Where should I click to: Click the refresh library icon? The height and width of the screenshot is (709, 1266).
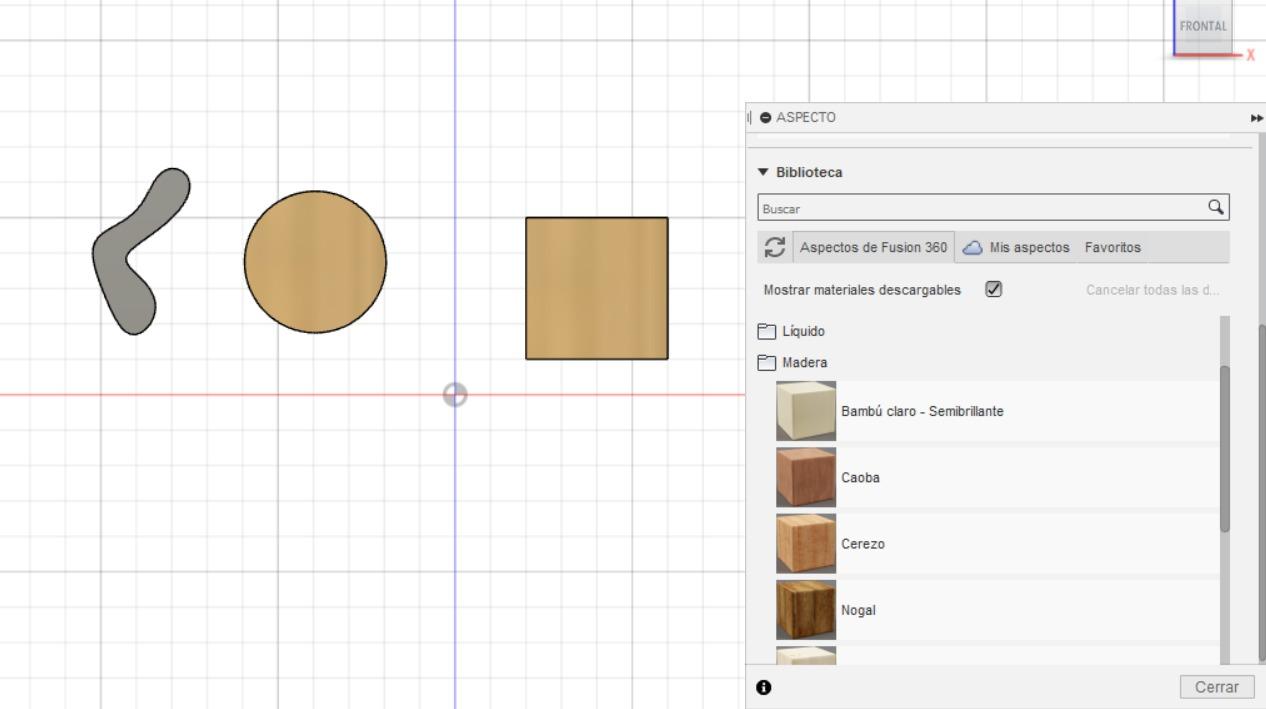[774, 247]
